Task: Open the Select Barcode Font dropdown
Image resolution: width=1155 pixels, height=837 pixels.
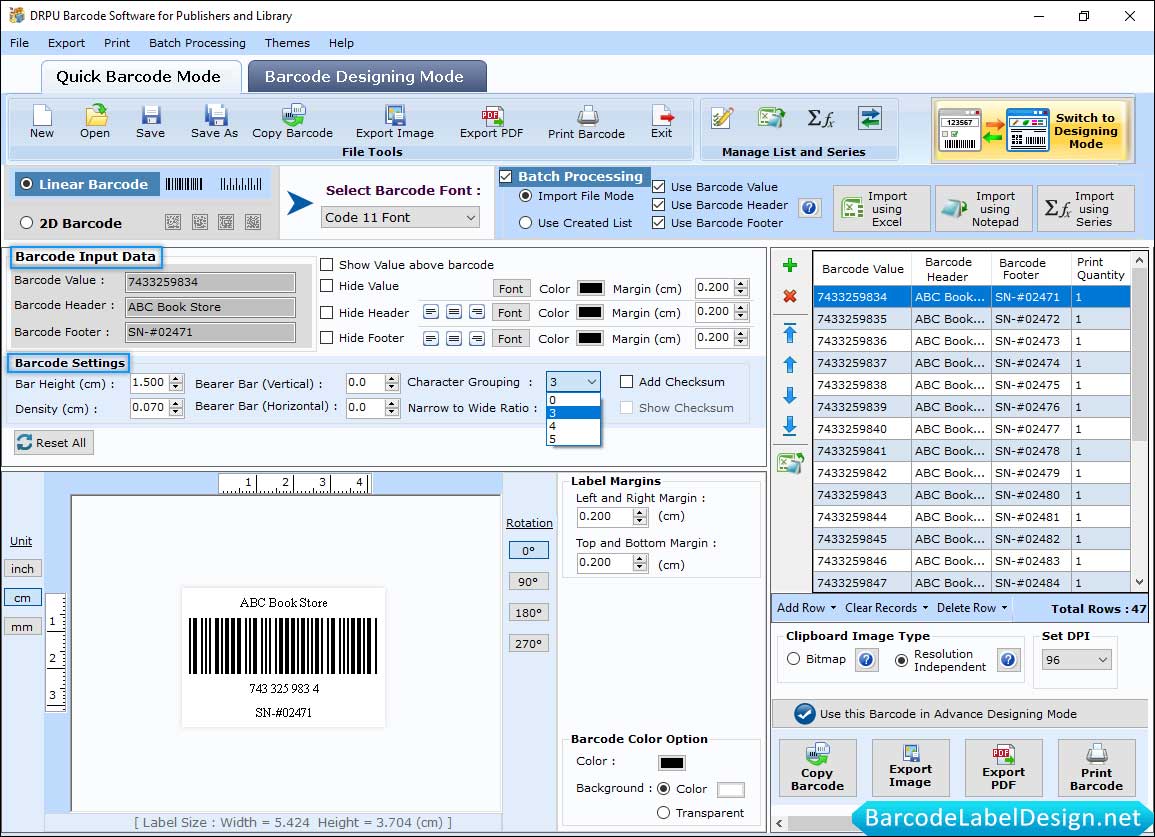Action: 401,217
